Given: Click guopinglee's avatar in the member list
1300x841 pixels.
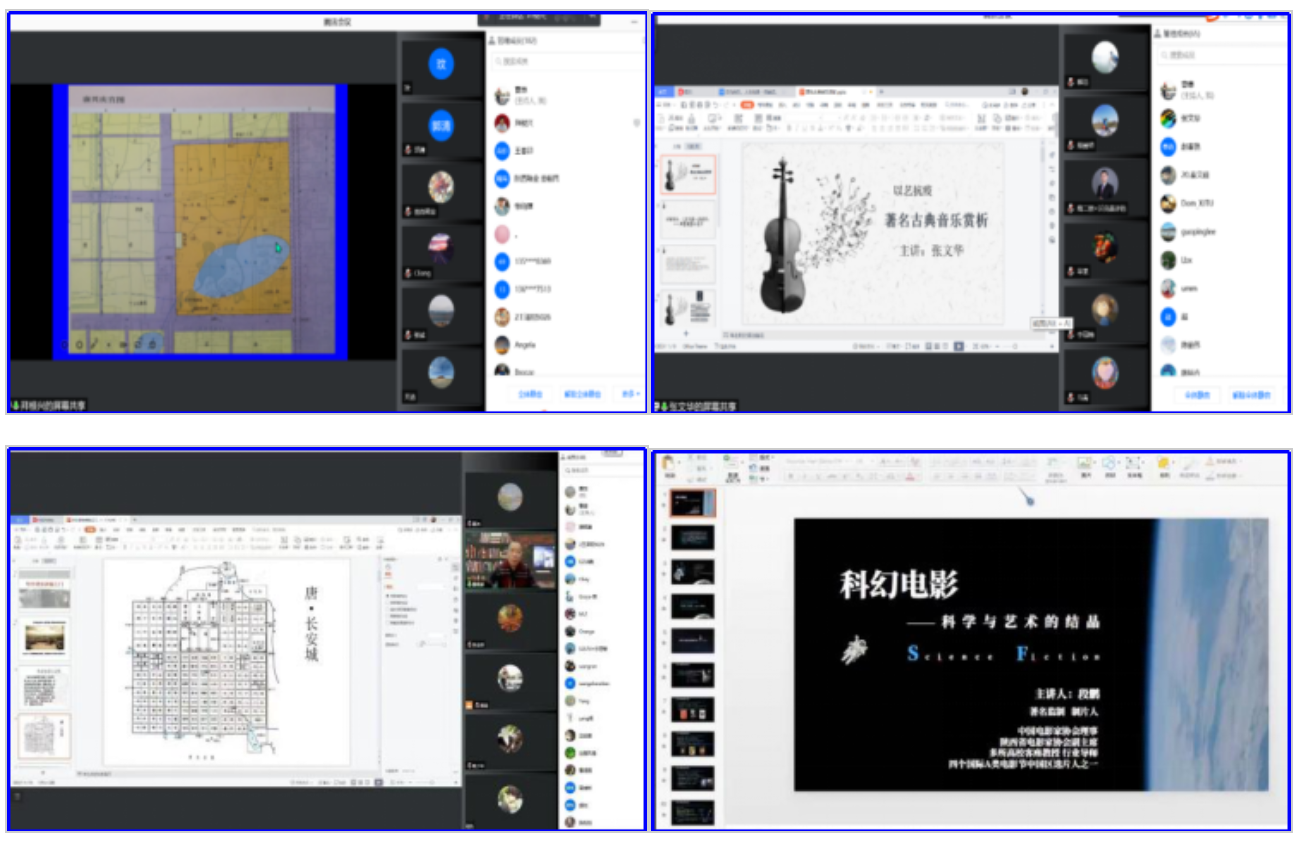Looking at the screenshot, I should click(1168, 231).
